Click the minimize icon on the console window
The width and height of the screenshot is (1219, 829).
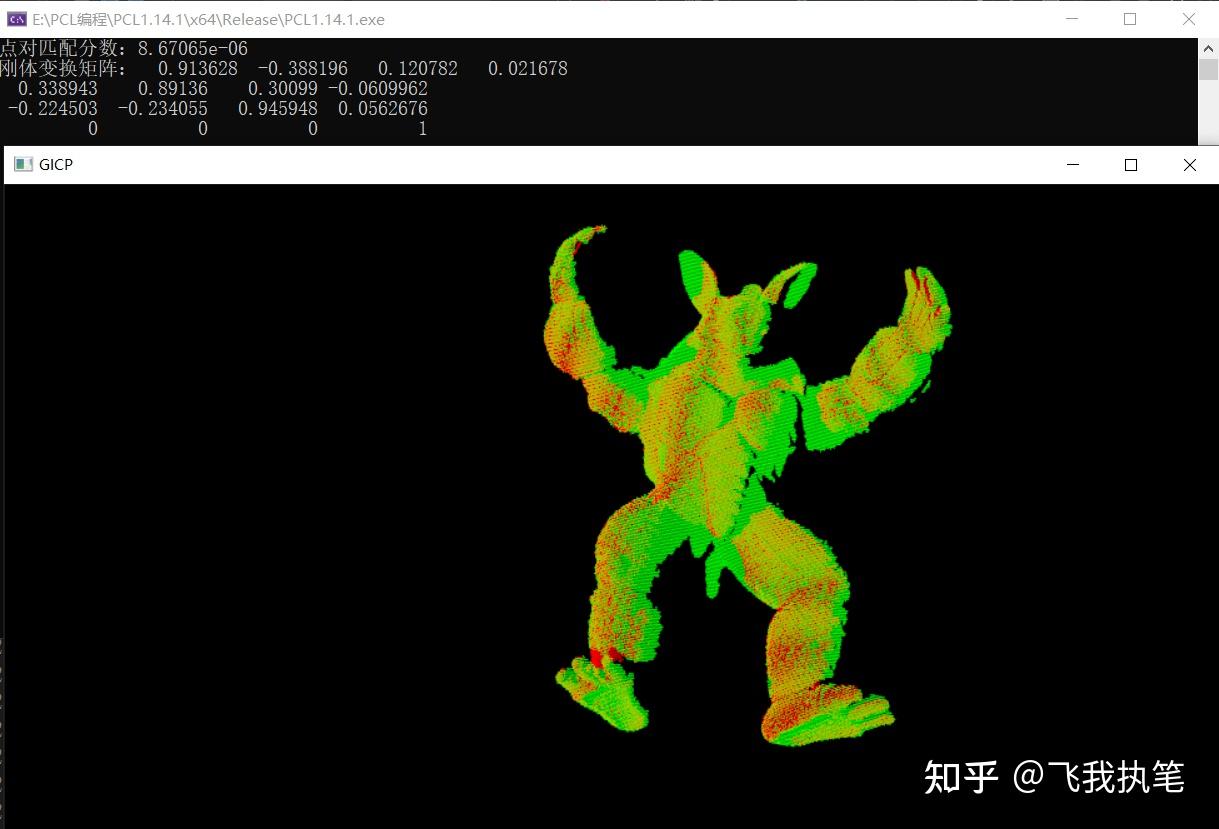coord(1071,19)
